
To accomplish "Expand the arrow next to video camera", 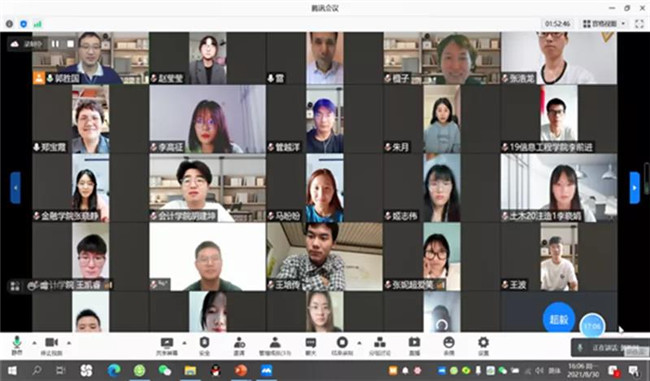I will (69, 343).
